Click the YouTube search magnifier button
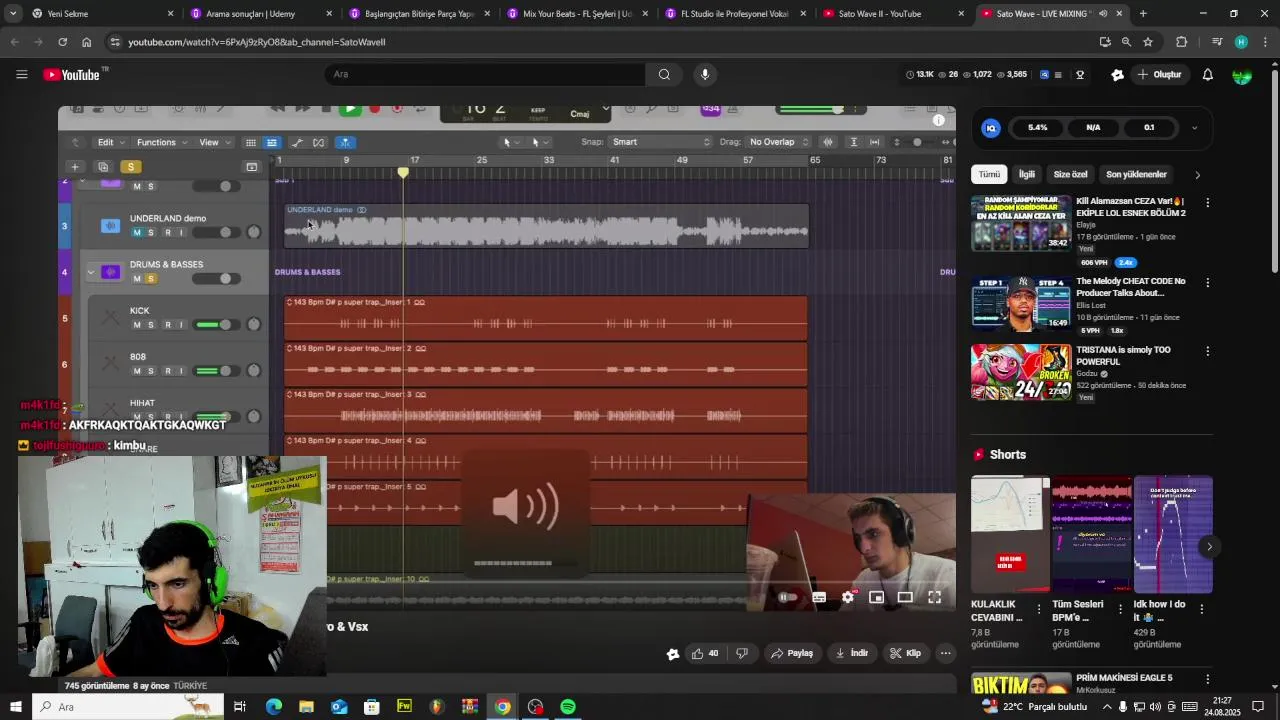The height and width of the screenshot is (720, 1280). pos(664,74)
